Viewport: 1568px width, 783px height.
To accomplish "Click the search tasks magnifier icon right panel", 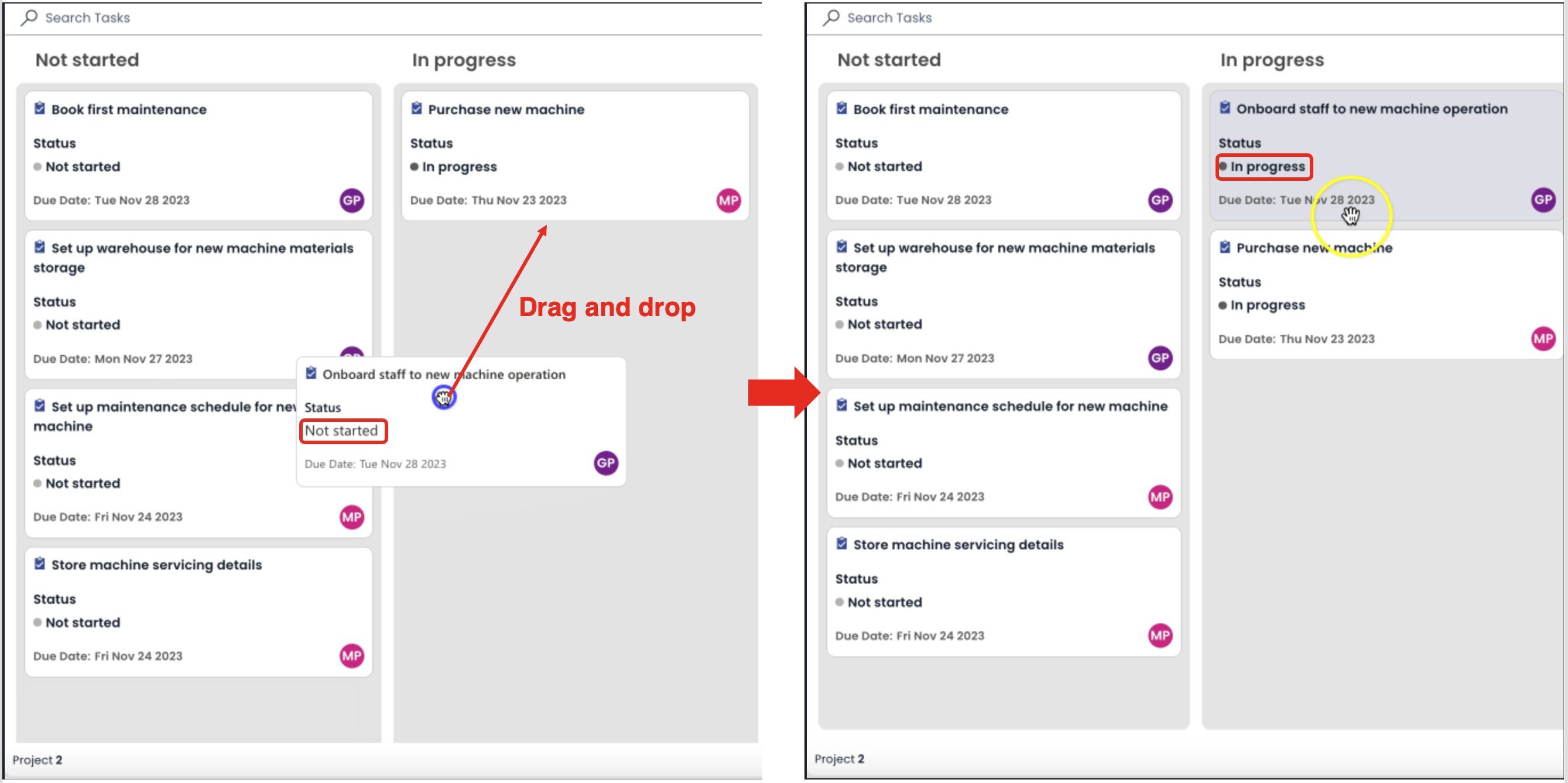I will [x=831, y=16].
